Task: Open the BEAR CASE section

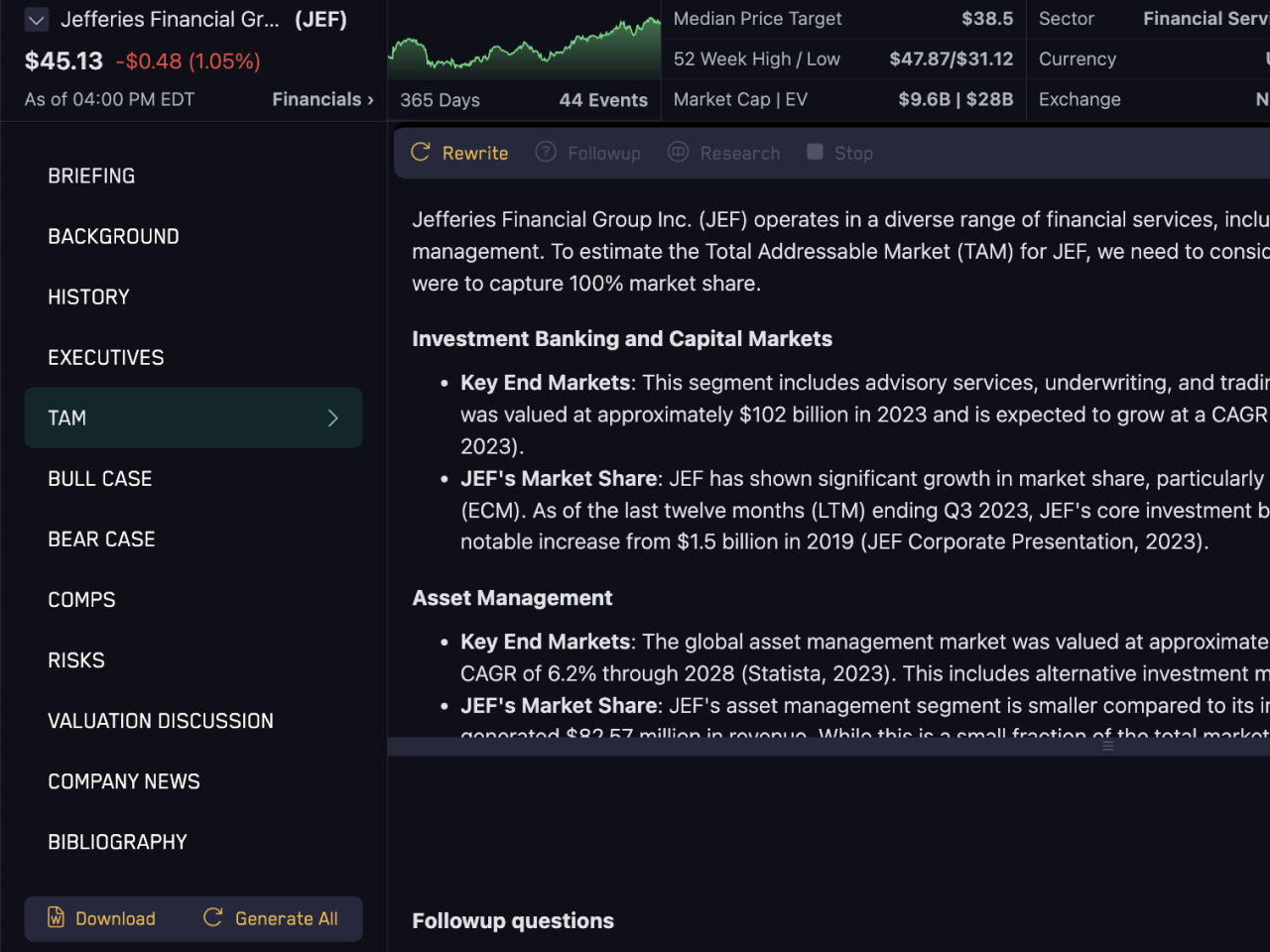Action: pyautogui.click(x=193, y=538)
